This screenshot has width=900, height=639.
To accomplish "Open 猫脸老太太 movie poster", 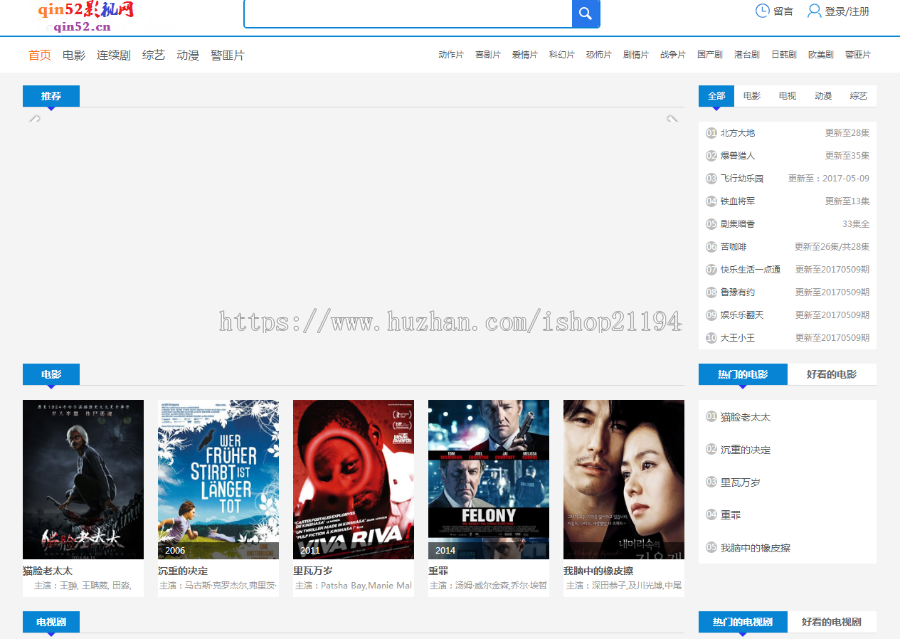I will pos(83,479).
